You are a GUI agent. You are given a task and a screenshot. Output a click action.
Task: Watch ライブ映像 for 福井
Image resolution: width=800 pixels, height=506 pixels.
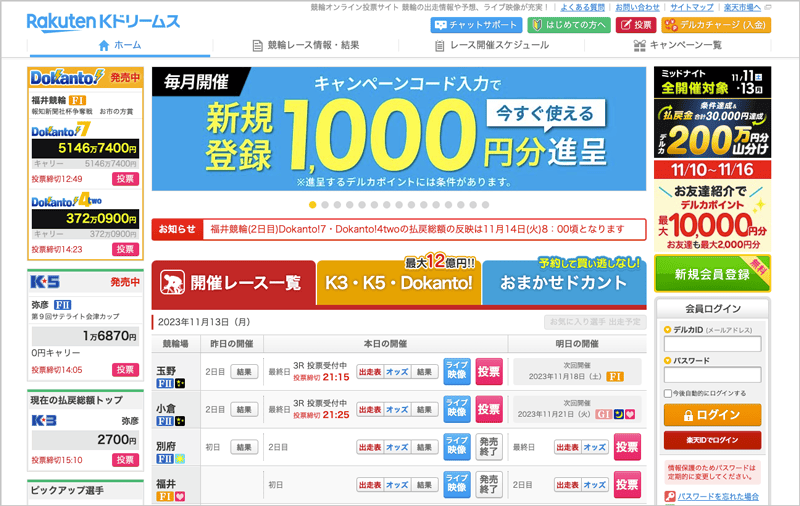[x=457, y=484]
